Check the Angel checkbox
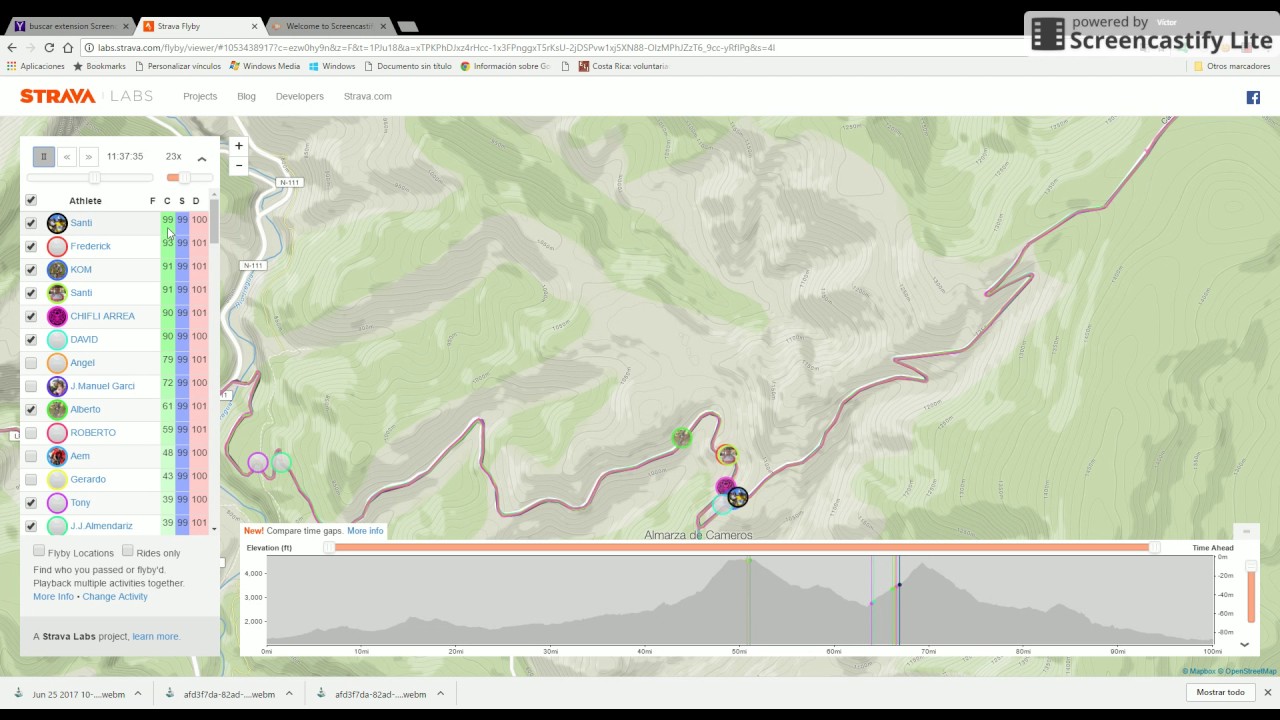The width and height of the screenshot is (1280, 720). [31, 363]
